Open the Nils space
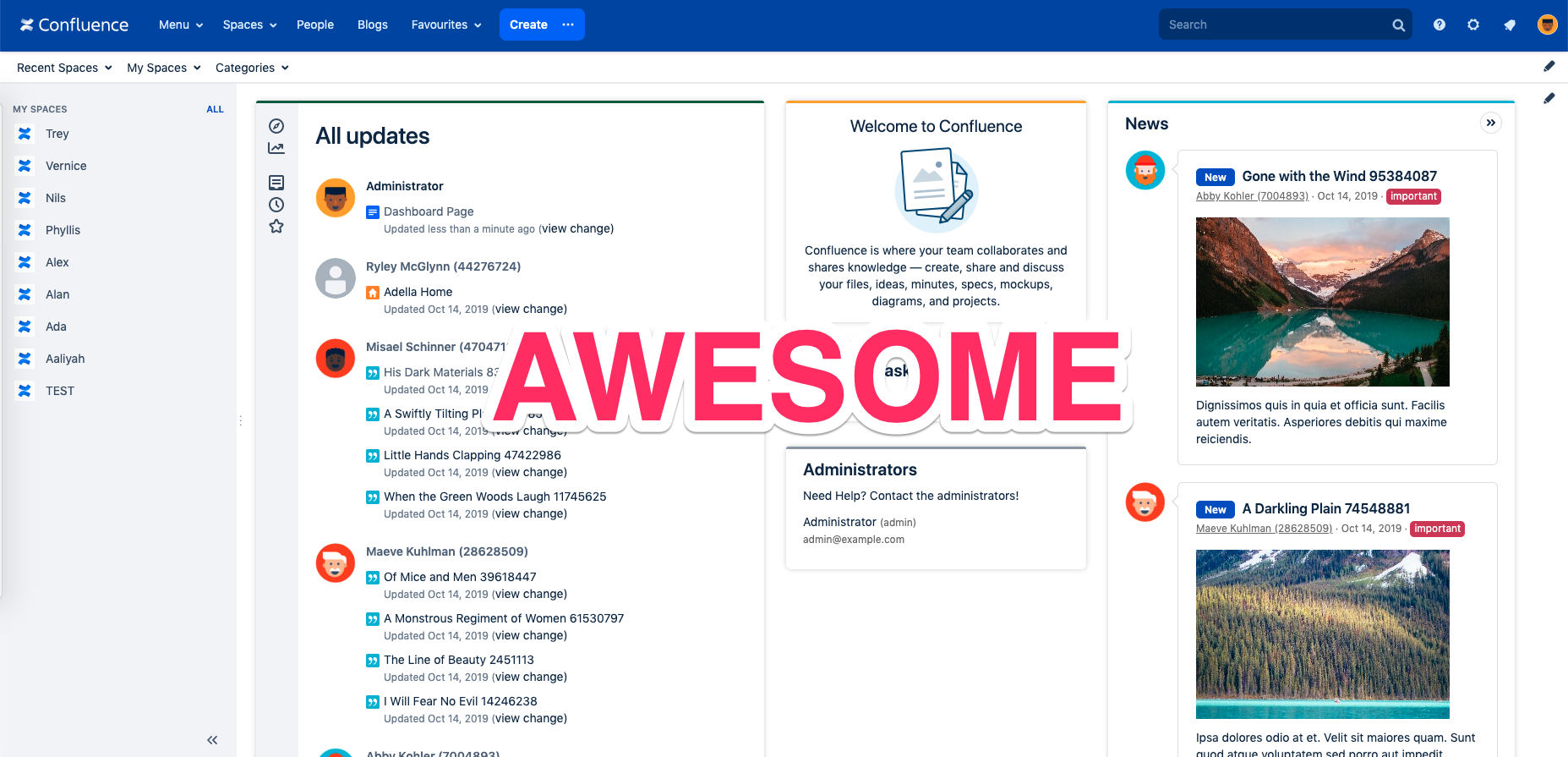 click(56, 198)
